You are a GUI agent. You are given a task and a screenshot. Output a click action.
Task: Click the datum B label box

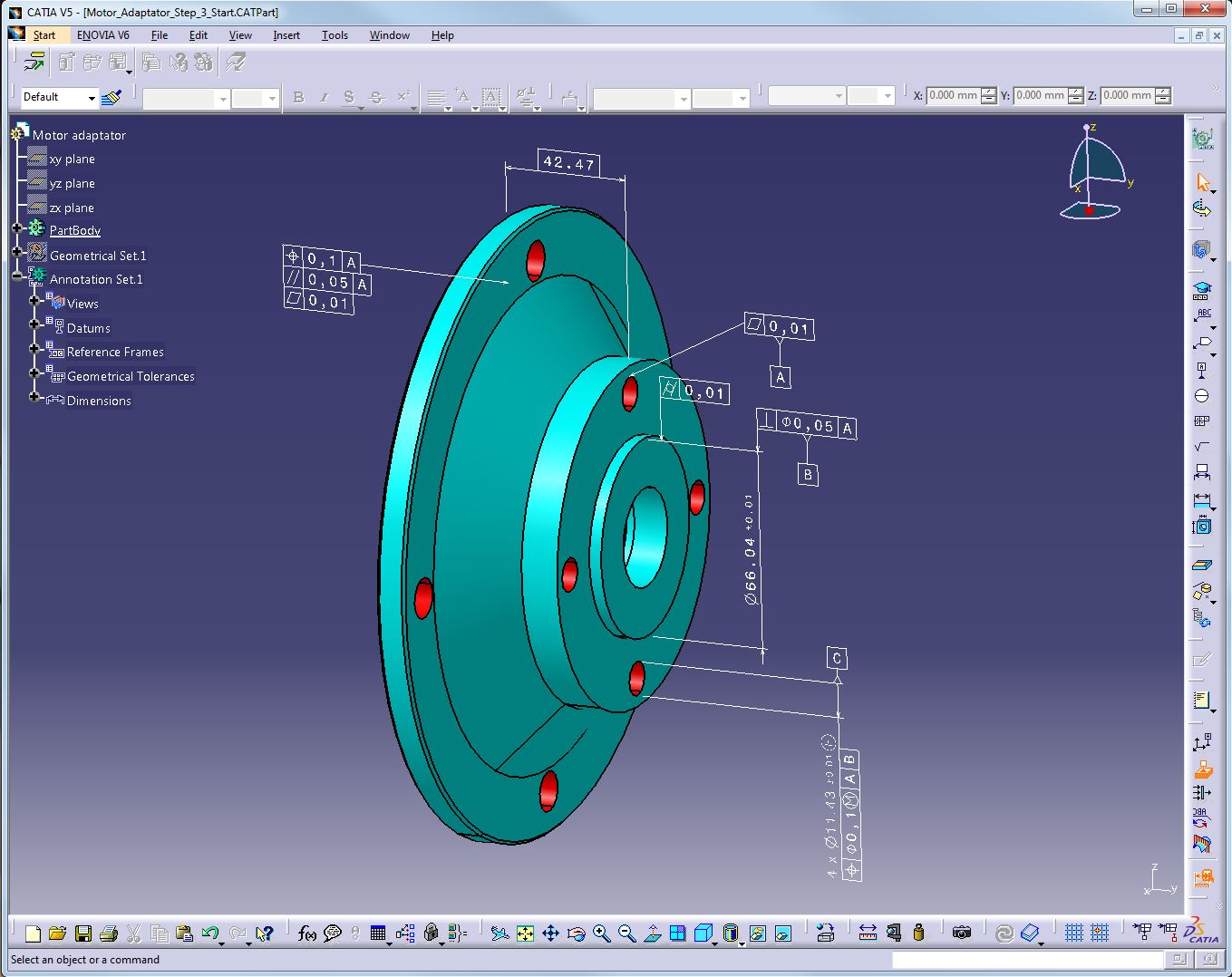click(808, 474)
